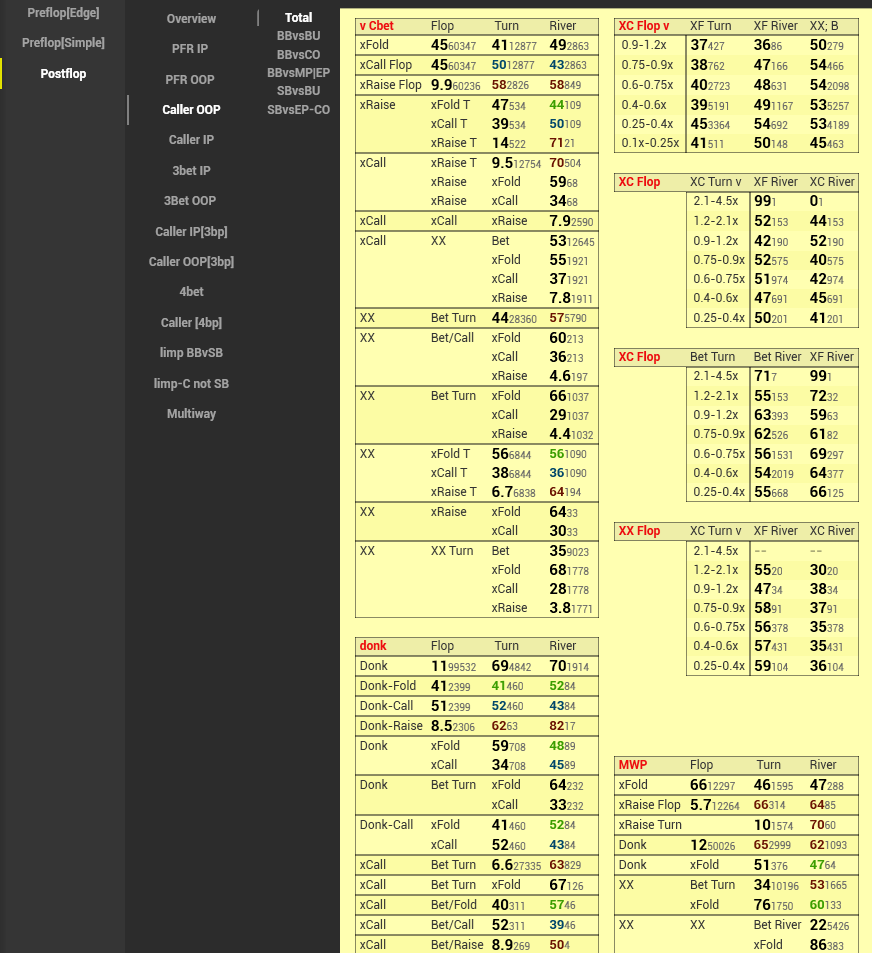Filter by Total positions
The image size is (872, 953).
(x=298, y=18)
